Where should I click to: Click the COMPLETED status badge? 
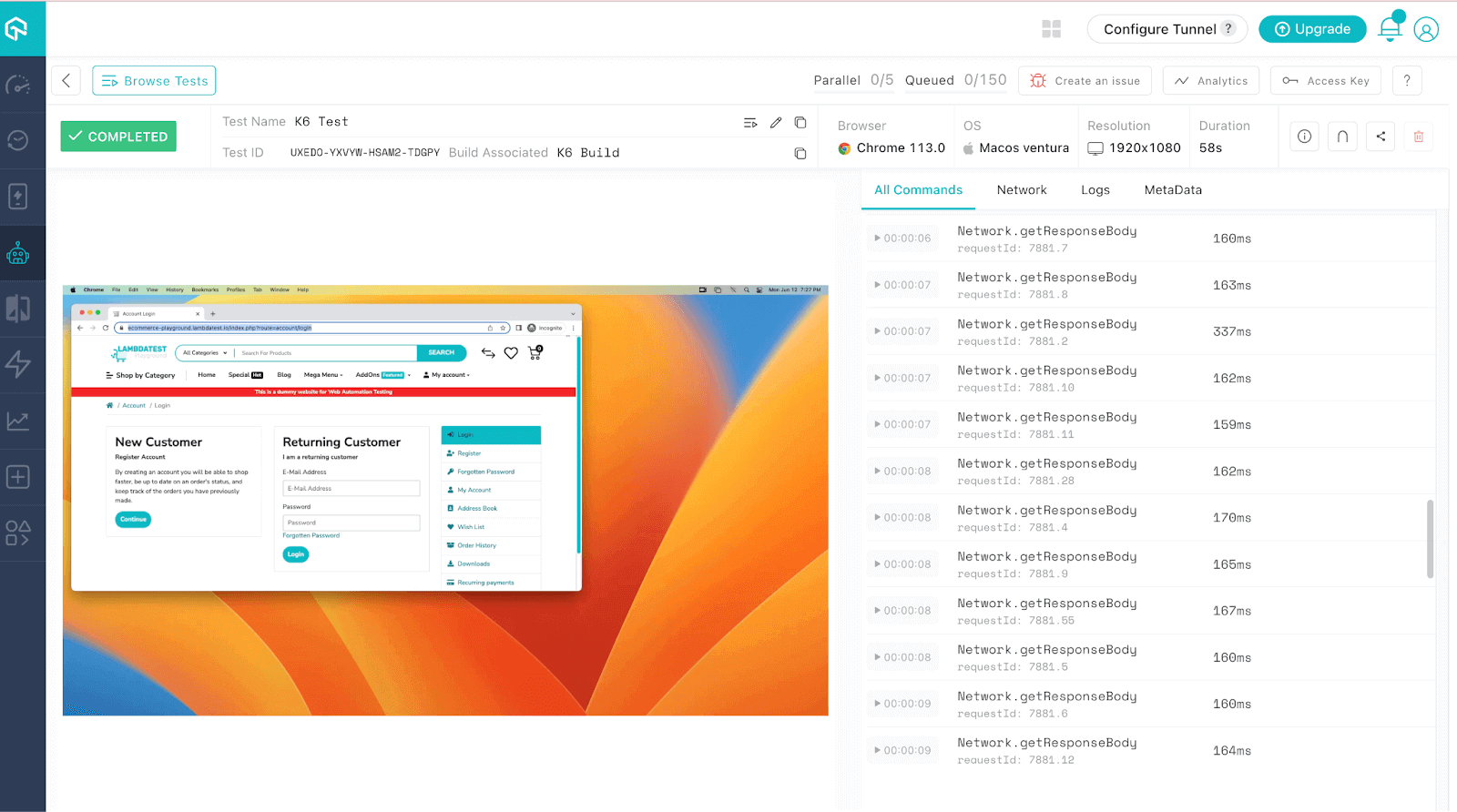[118, 137]
